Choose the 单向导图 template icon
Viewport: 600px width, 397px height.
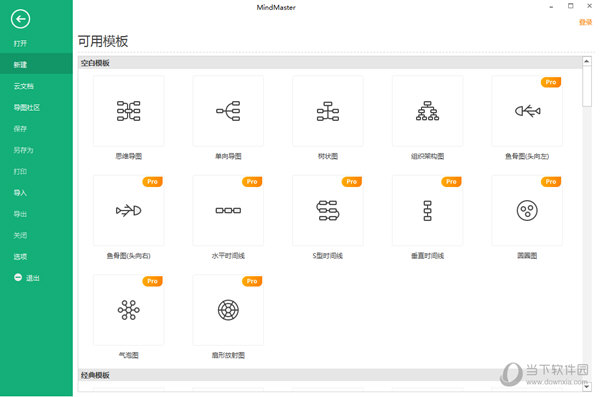[228, 111]
